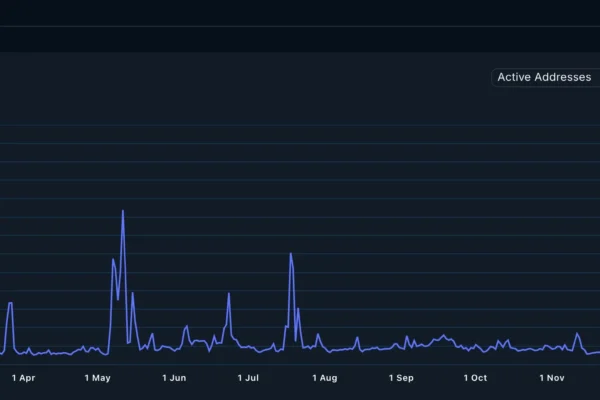
Task: Click the small bump just after 1 Sep
Action: click(407, 337)
